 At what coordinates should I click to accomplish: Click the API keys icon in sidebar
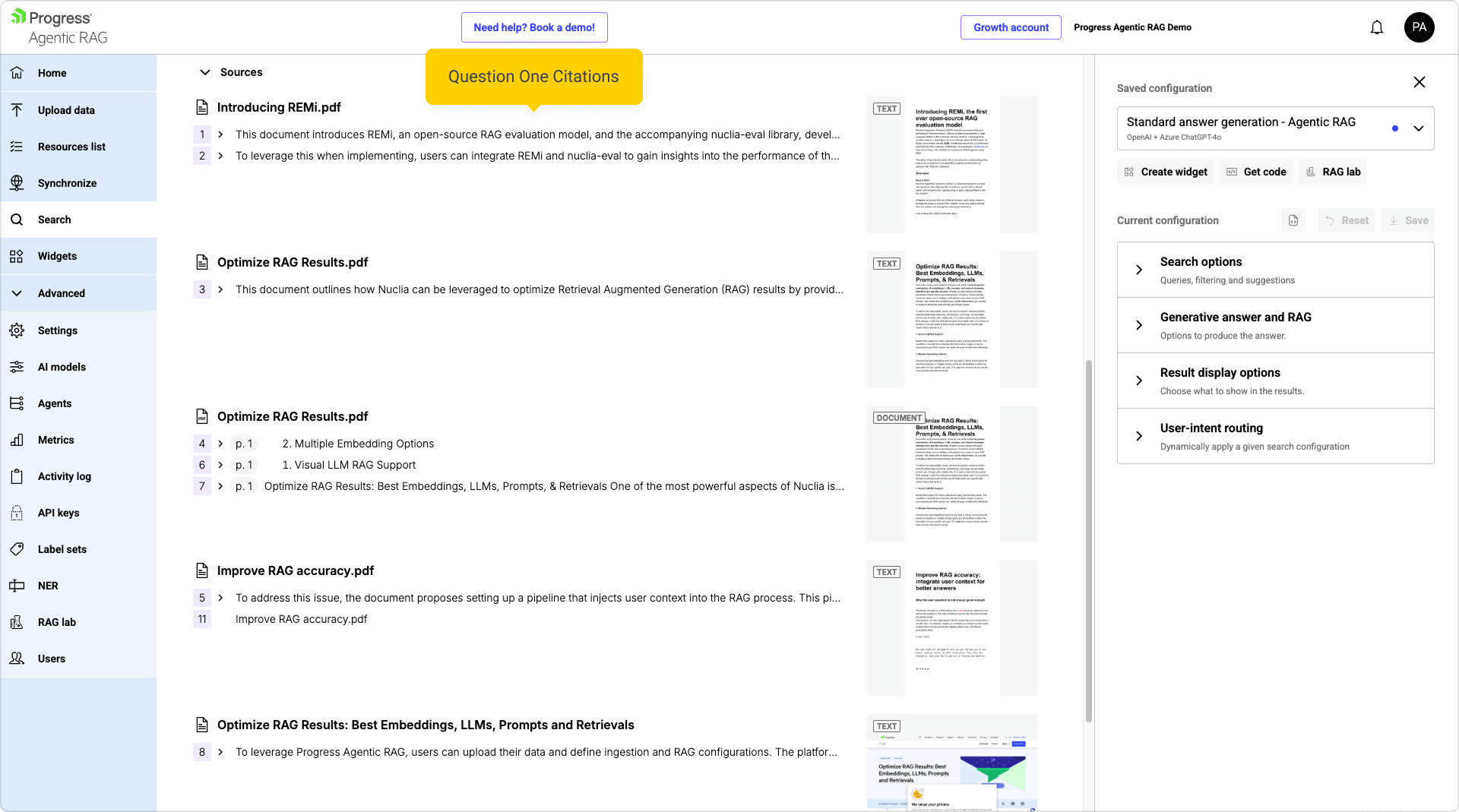coord(17,513)
